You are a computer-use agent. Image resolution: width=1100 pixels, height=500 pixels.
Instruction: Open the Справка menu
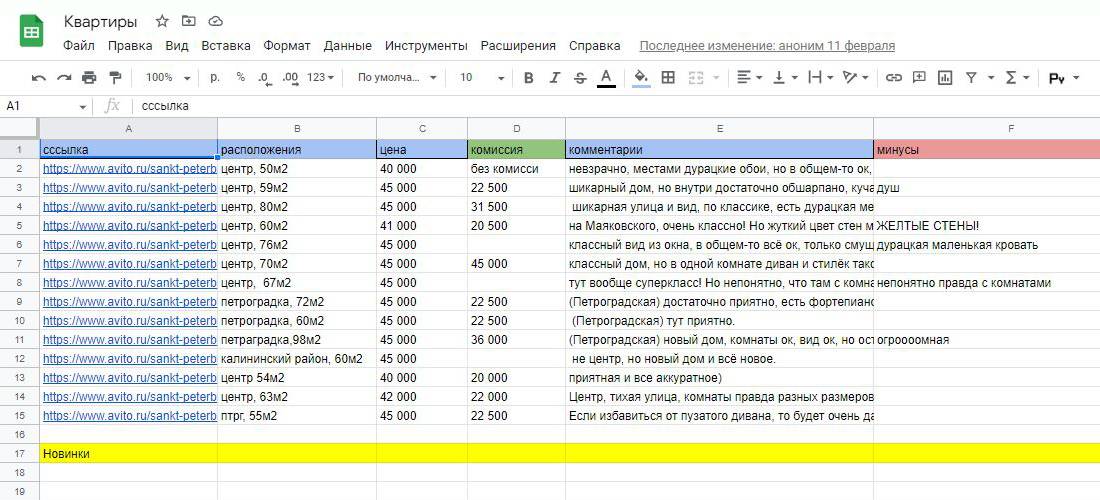click(594, 46)
